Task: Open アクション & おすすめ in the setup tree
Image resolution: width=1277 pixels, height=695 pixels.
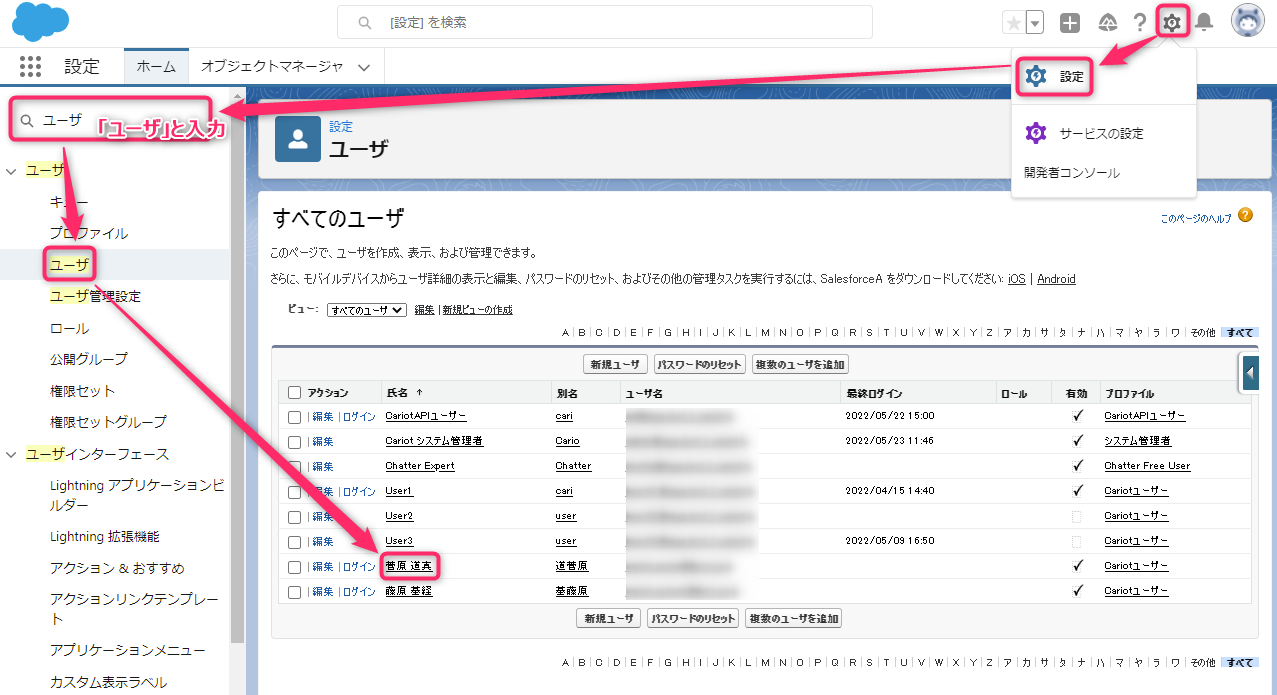Action: (x=117, y=568)
